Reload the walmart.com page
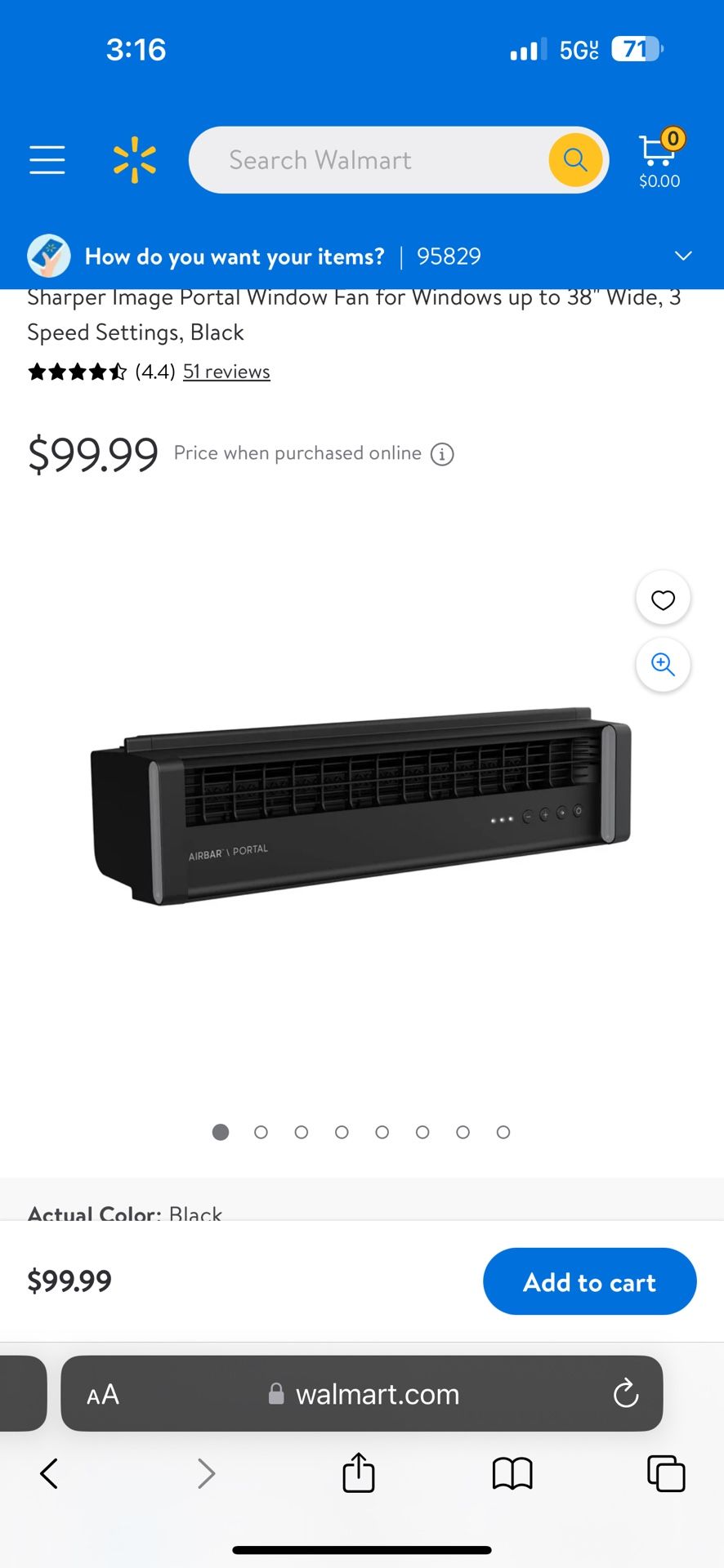This screenshot has width=724, height=1568. point(626,1393)
